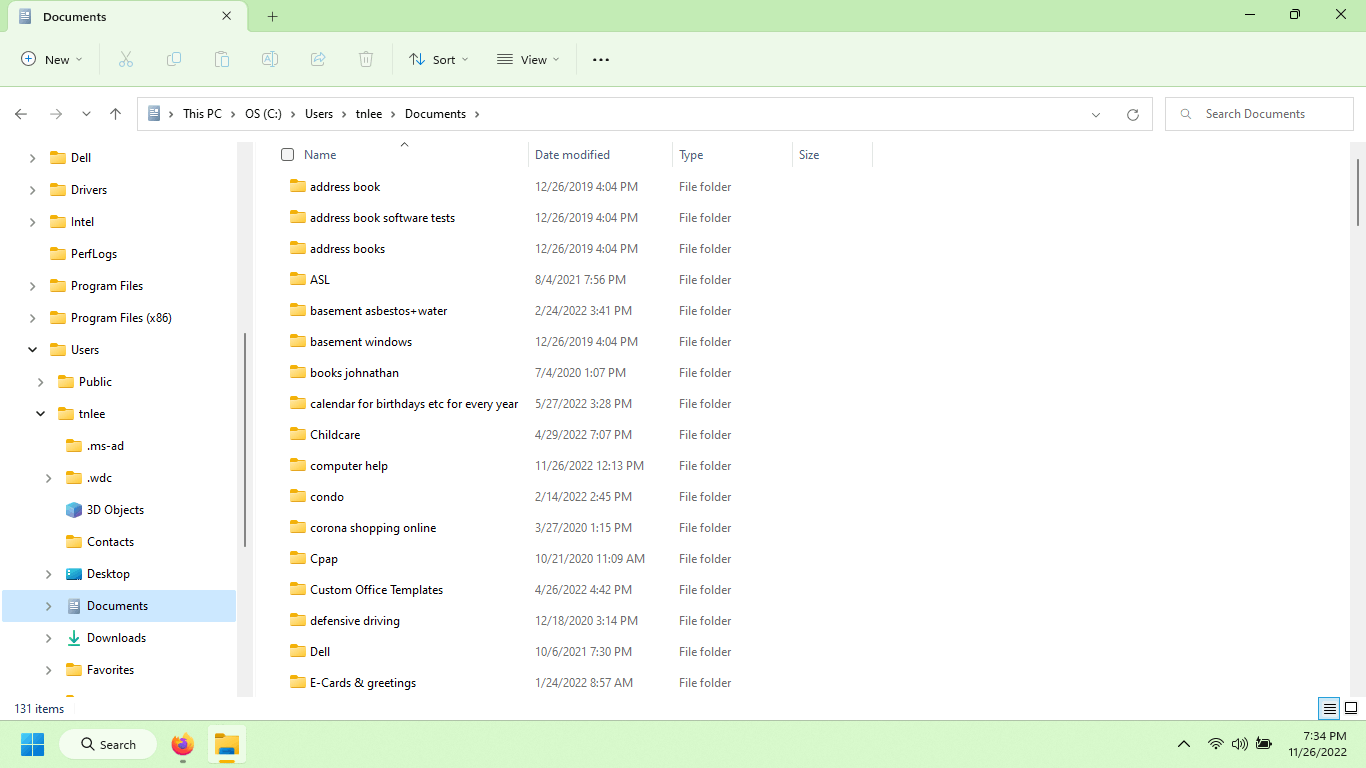1366x768 pixels.
Task: Open the View layout dropdown
Action: coord(528,60)
